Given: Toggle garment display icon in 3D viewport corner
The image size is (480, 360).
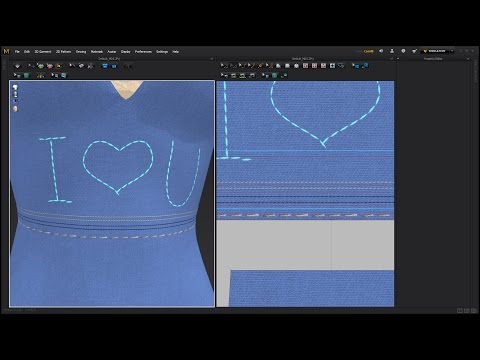Looking at the screenshot, I should point(15,87).
